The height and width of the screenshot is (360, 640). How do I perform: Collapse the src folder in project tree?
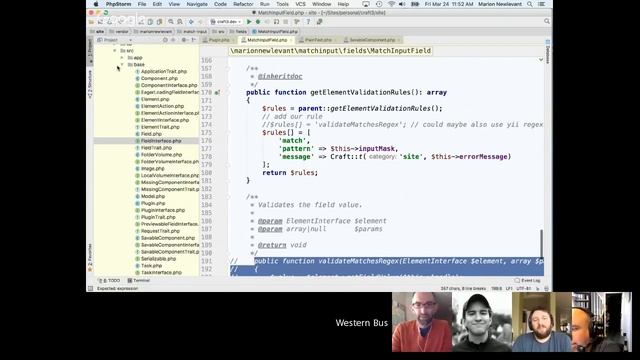click(115, 51)
